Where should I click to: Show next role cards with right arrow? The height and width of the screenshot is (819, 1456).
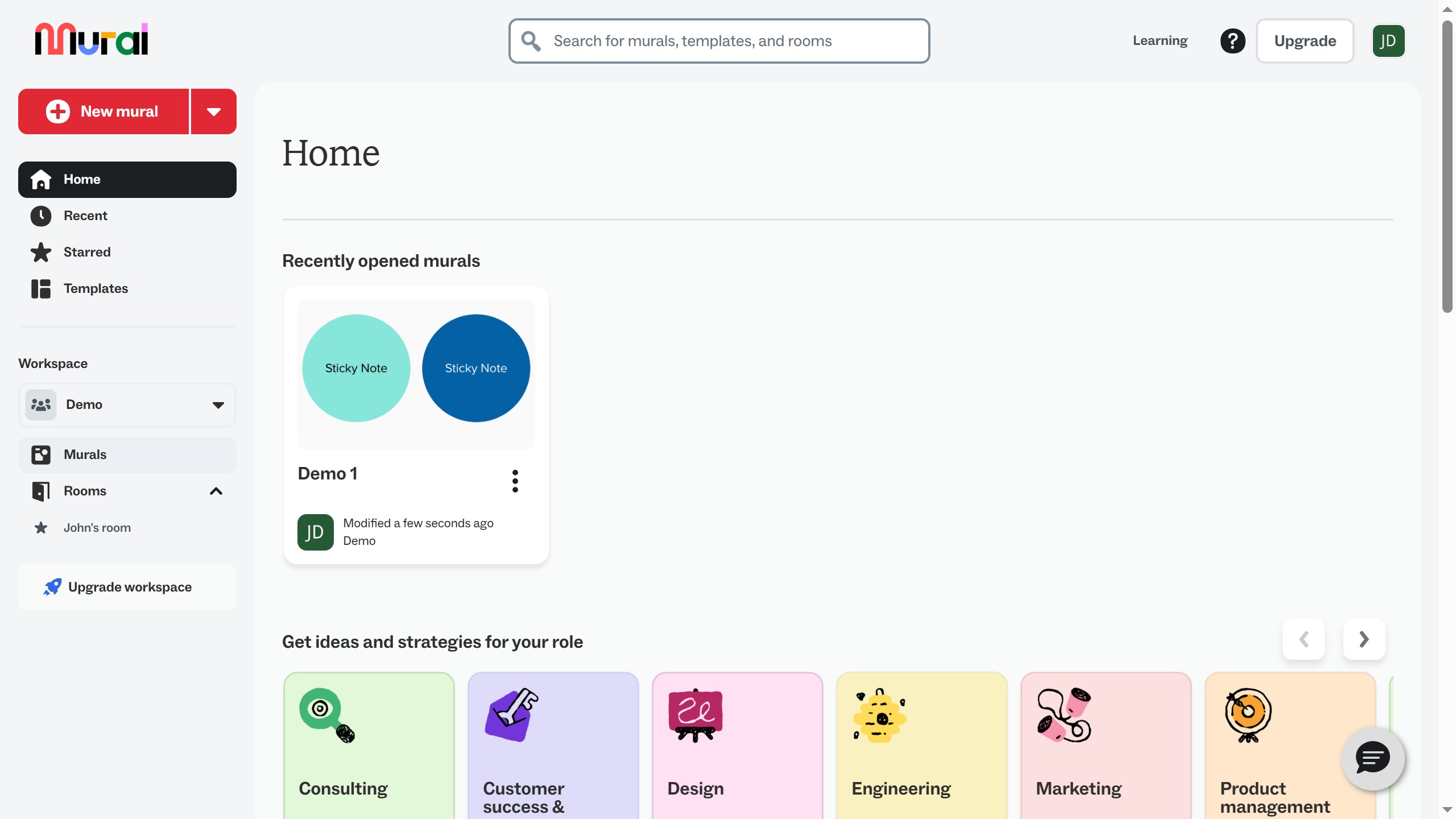pyautogui.click(x=1364, y=639)
